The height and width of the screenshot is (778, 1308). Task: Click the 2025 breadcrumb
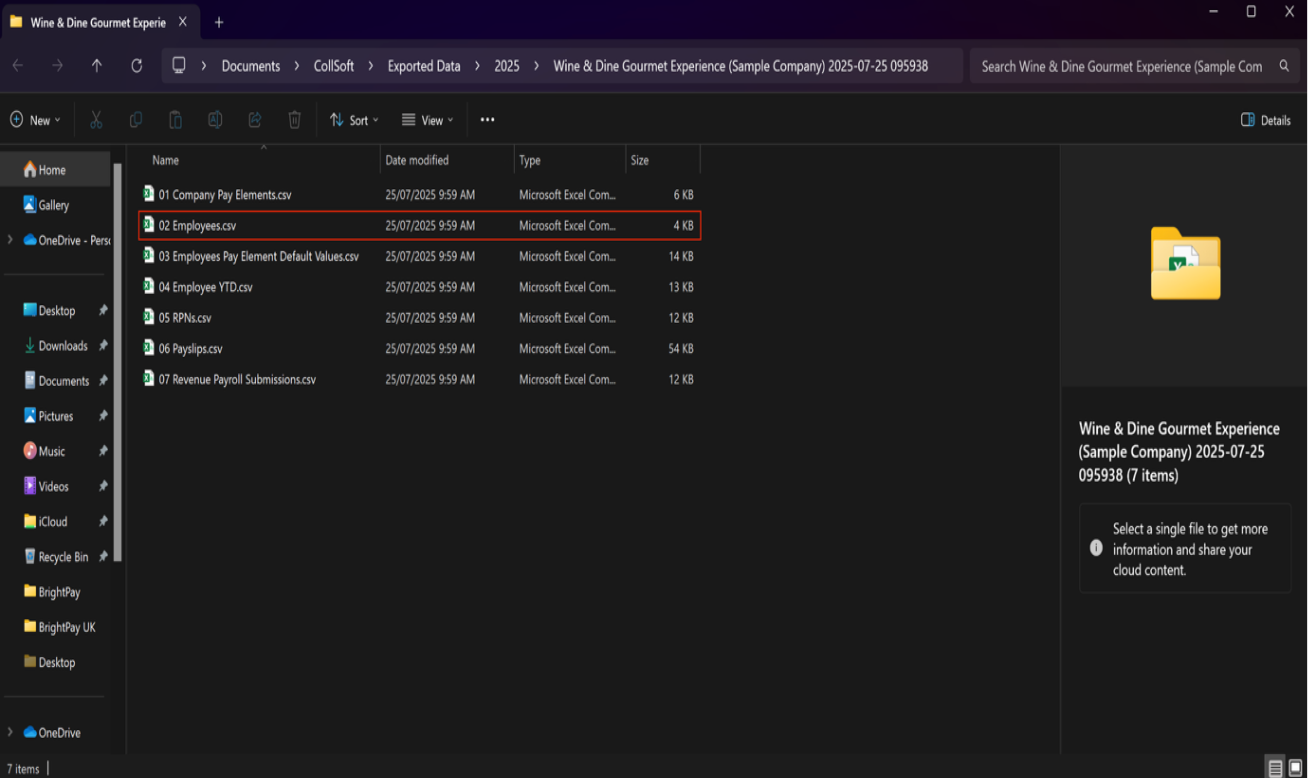pyautogui.click(x=507, y=66)
